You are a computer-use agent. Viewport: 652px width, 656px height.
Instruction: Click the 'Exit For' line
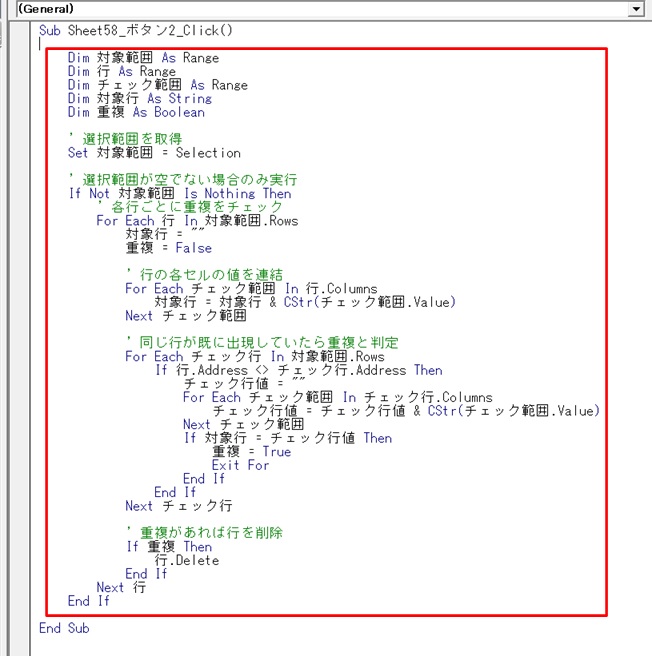click(241, 466)
